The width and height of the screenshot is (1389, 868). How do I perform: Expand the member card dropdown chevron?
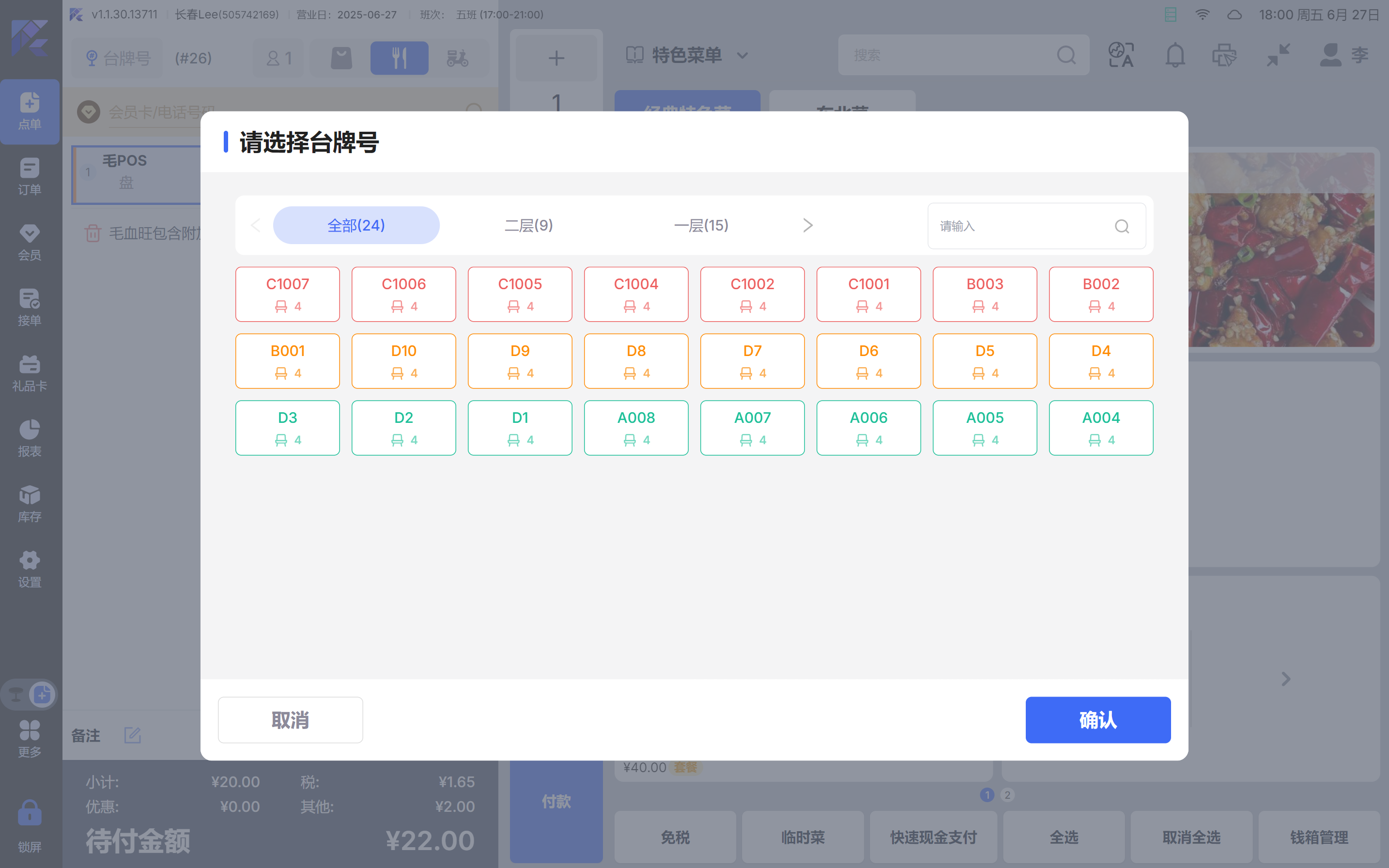[89, 111]
